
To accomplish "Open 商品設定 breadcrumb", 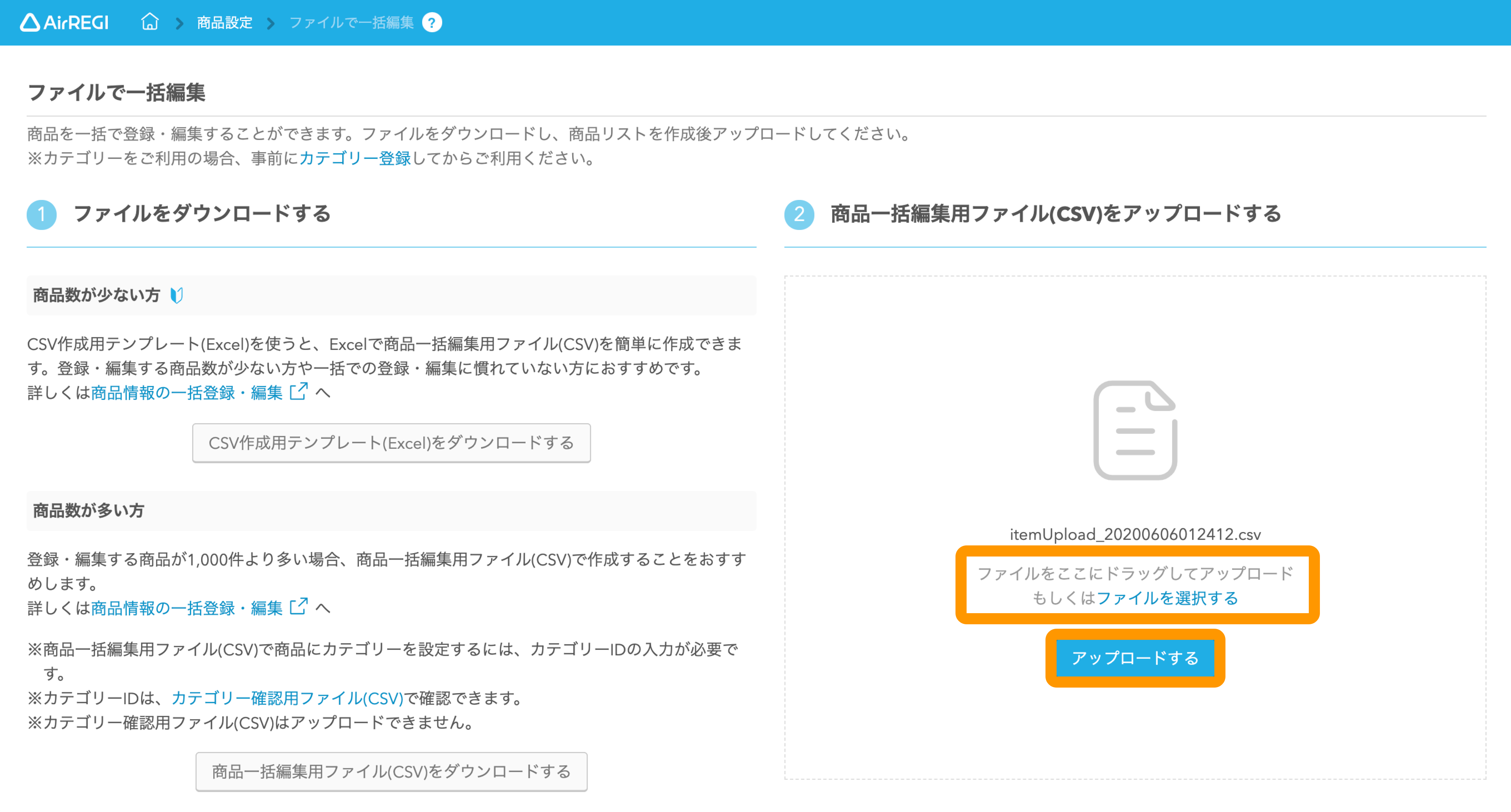I will (x=225, y=22).
